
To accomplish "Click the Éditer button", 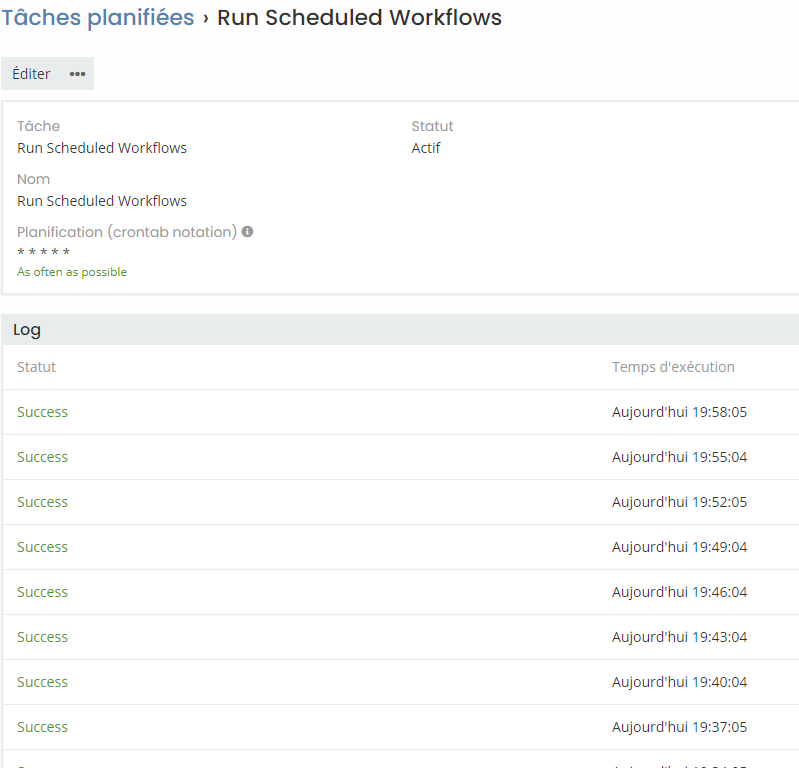I will (31, 74).
